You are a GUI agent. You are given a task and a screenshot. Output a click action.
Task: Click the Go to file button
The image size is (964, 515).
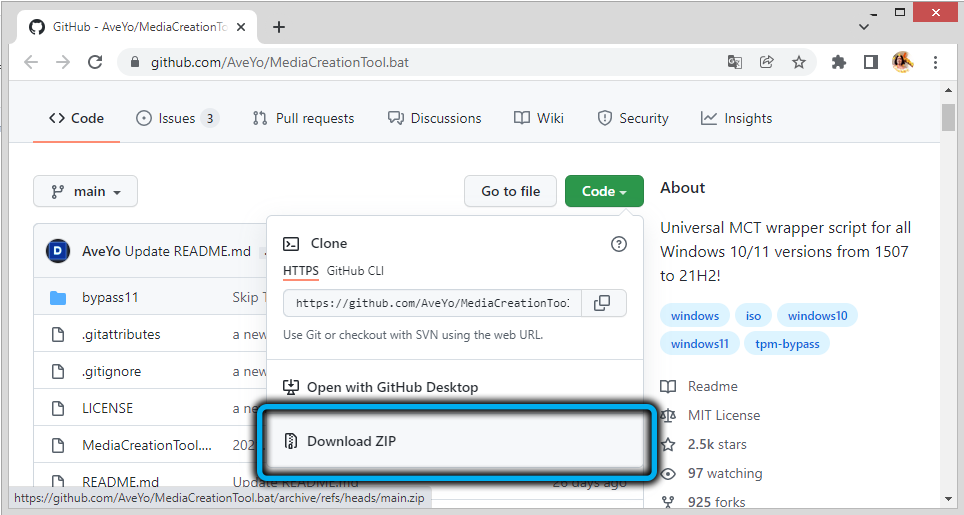pyautogui.click(x=510, y=191)
